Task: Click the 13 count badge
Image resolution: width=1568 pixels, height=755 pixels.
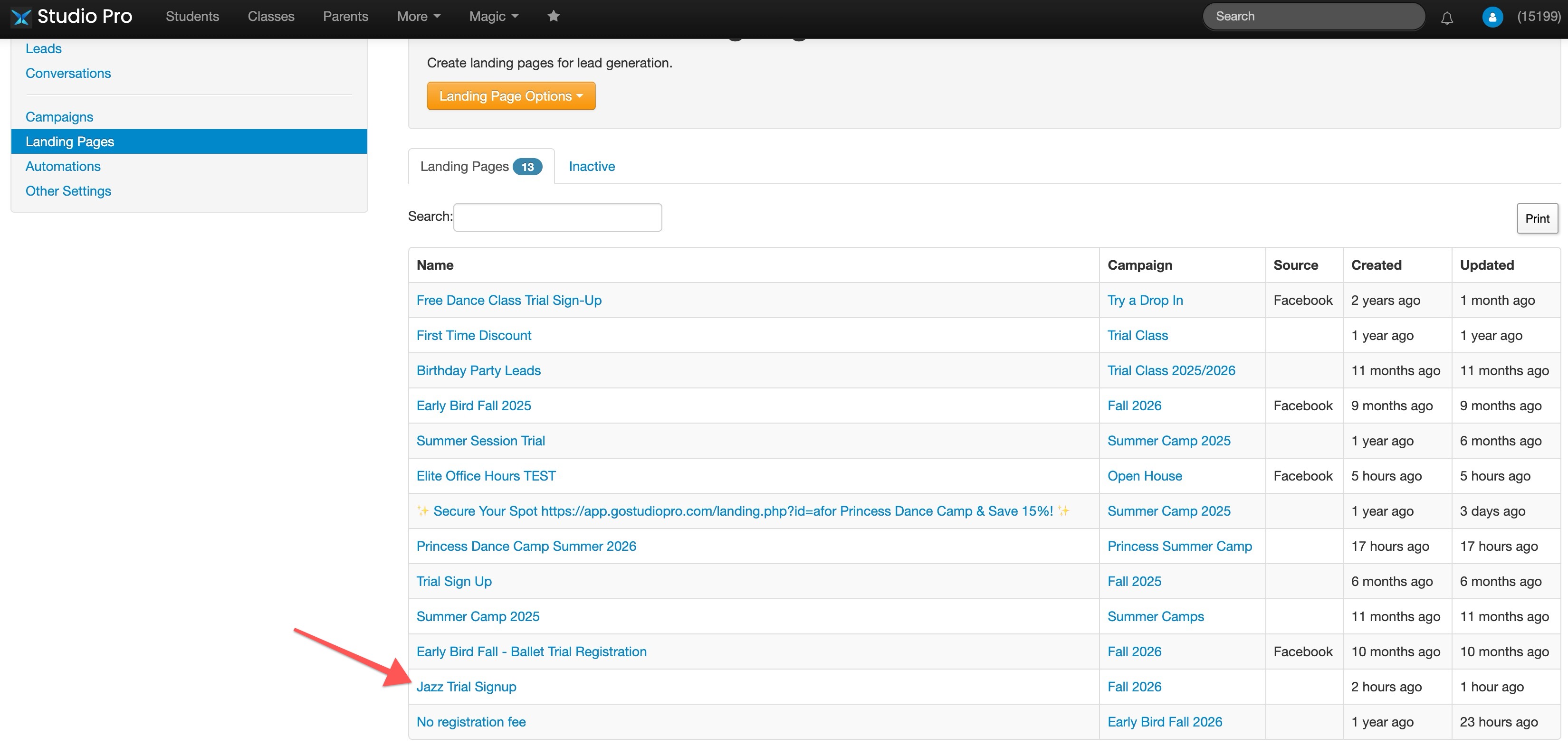Action: 527,167
